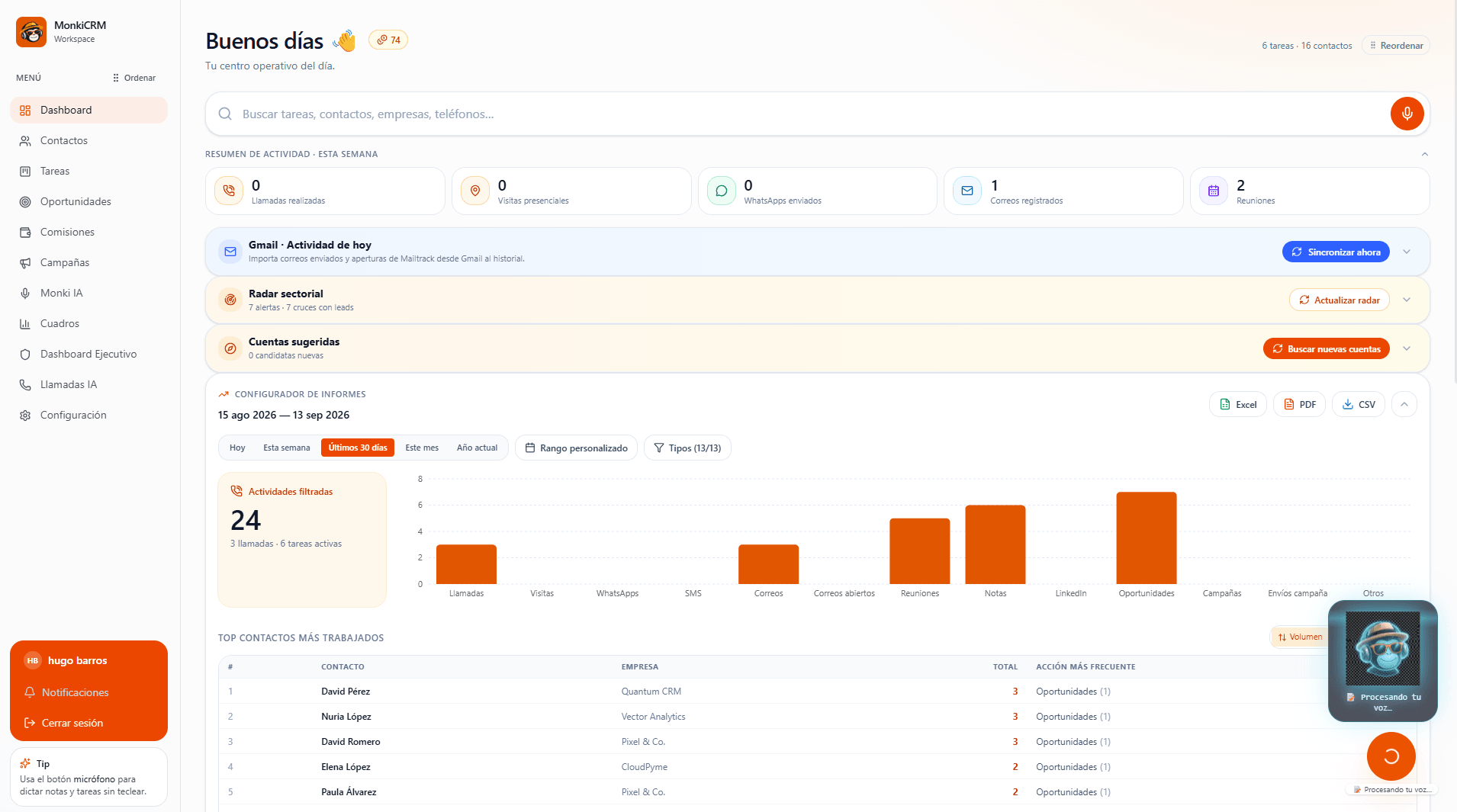Image resolution: width=1457 pixels, height=812 pixels.
Task: Click Actualizar radar button
Action: tap(1340, 300)
